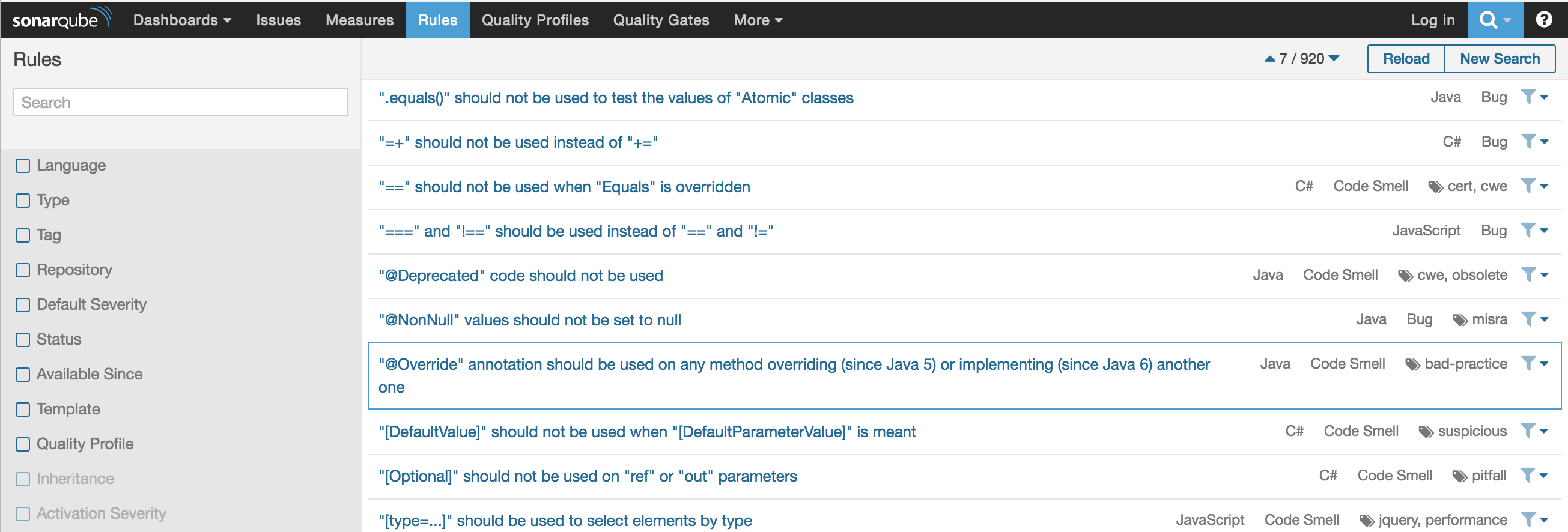Viewport: 1568px width, 532px height.
Task: Toggle the Quality Profile facet checkbox
Action: coord(23,444)
